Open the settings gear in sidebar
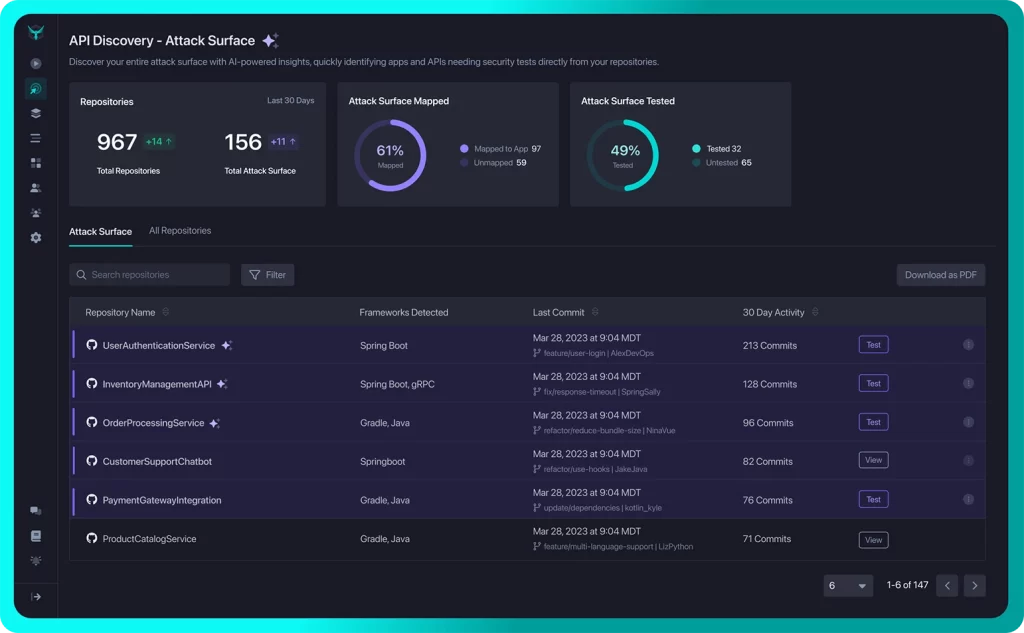 tap(36, 238)
